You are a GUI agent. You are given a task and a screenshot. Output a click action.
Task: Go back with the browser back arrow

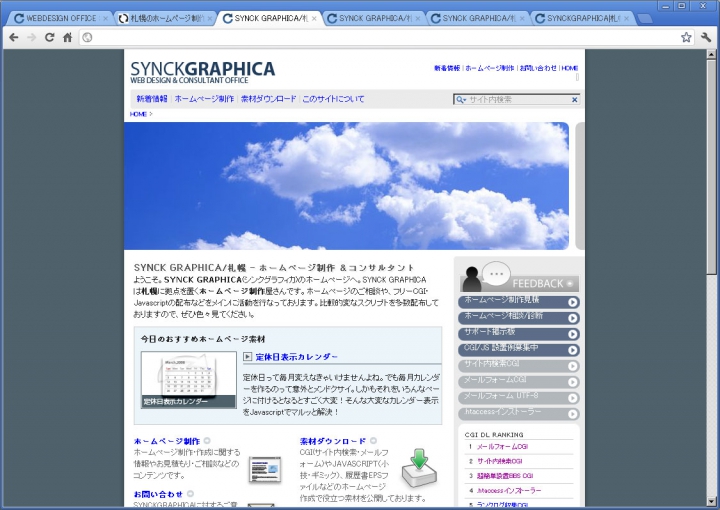click(14, 37)
